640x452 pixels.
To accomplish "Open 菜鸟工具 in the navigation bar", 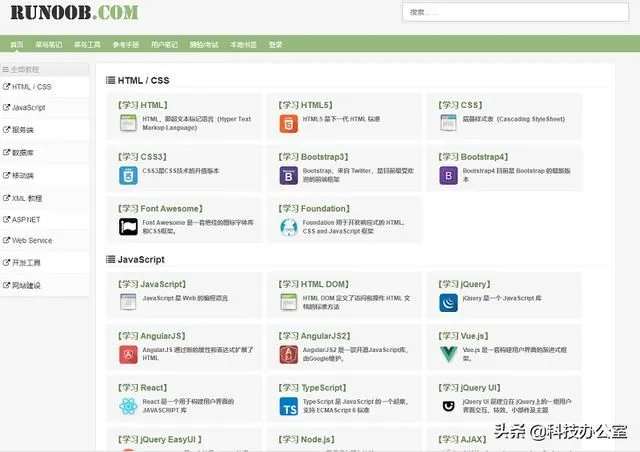I will pyautogui.click(x=87, y=45).
